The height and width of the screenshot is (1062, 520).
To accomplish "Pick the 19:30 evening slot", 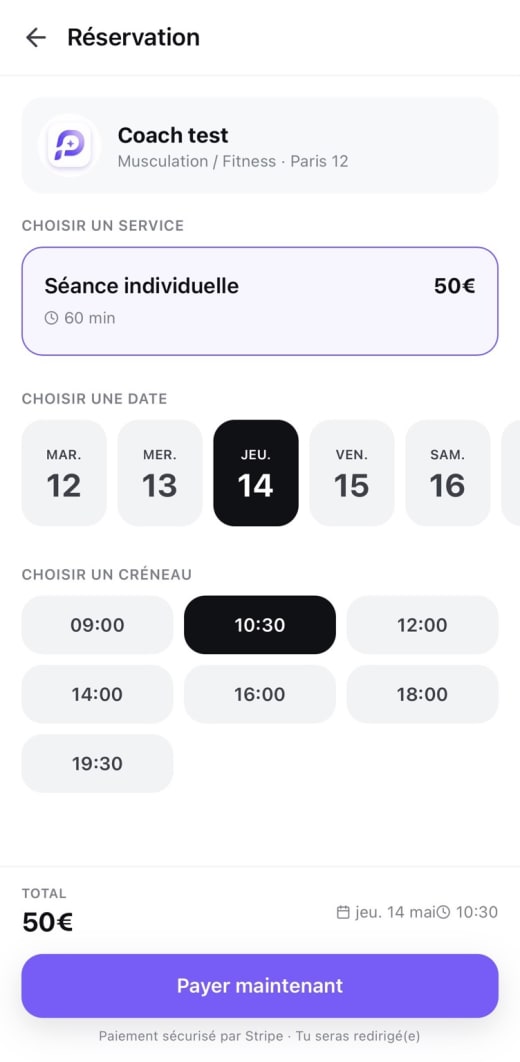I will coord(98,763).
